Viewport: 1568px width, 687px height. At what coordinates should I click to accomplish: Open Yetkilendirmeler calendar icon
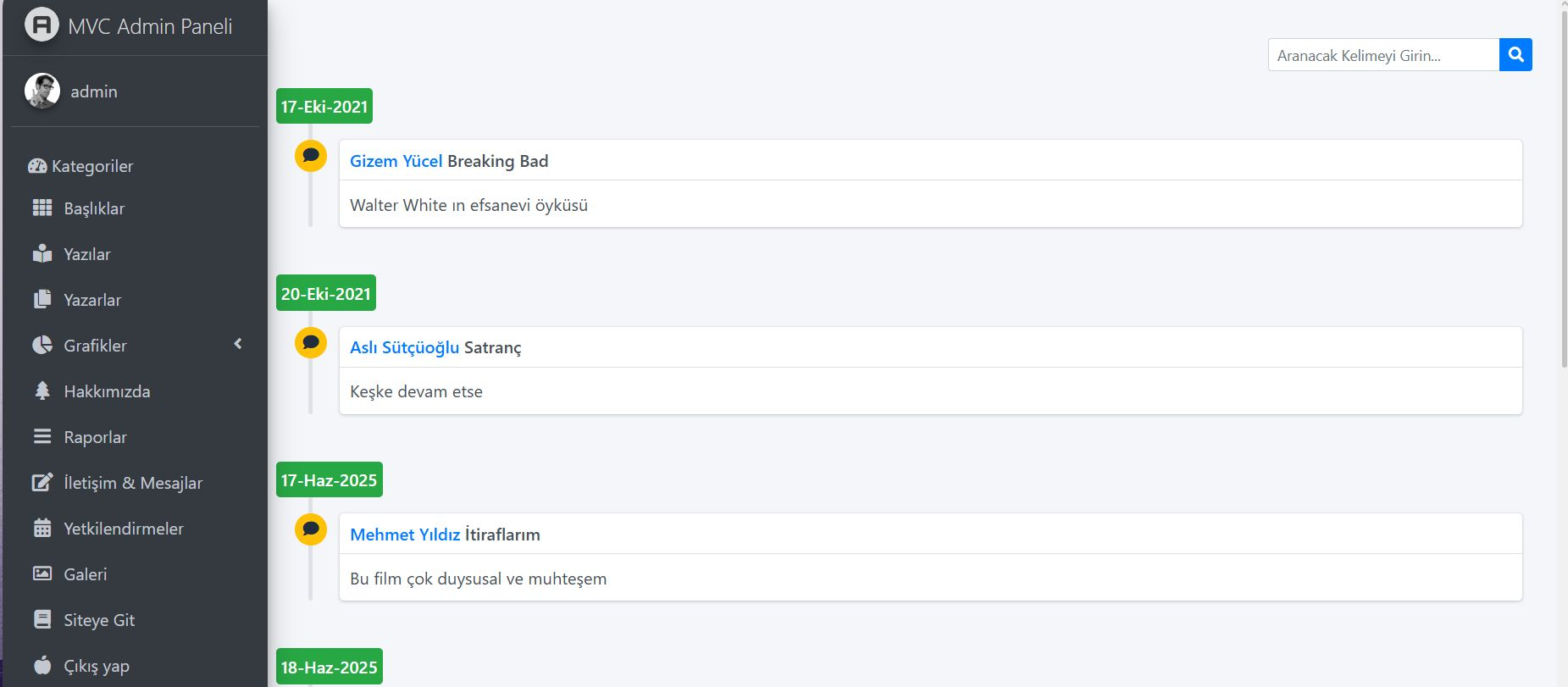(42, 529)
